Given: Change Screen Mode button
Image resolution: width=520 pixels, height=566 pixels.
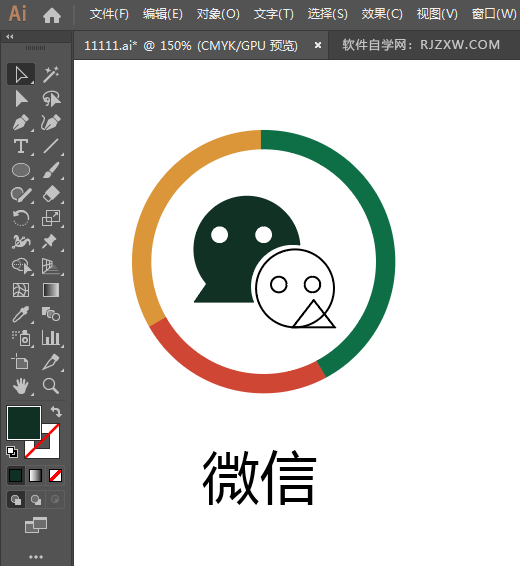Looking at the screenshot, I should pos(36,525).
